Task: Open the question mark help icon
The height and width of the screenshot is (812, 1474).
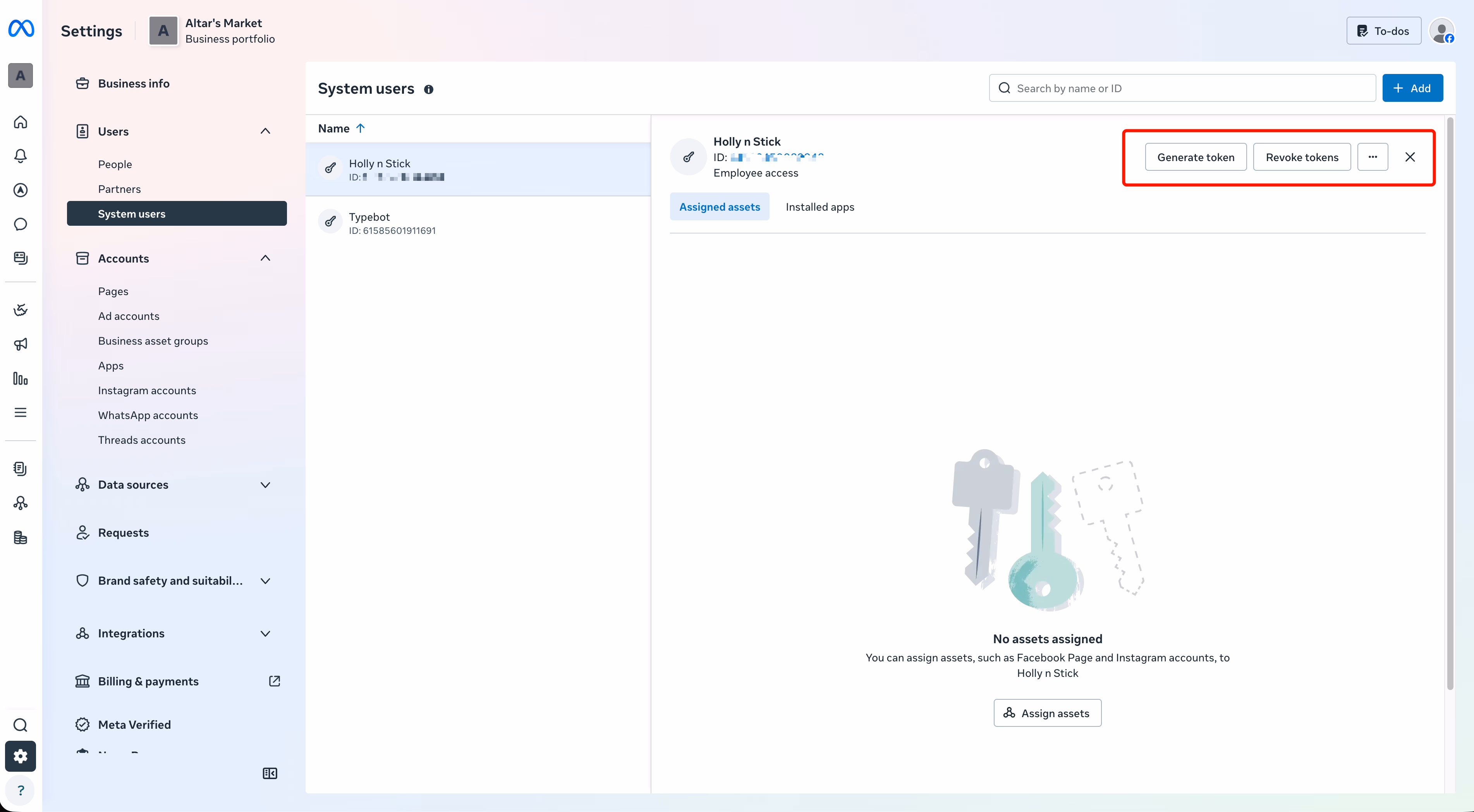Action: click(x=21, y=790)
